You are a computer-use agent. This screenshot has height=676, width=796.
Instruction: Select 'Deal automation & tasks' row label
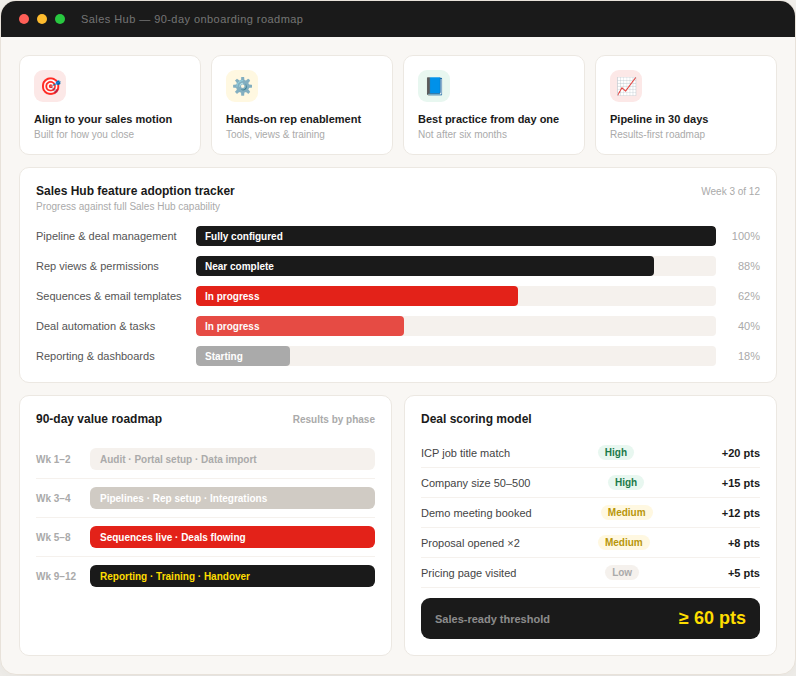click(95, 326)
